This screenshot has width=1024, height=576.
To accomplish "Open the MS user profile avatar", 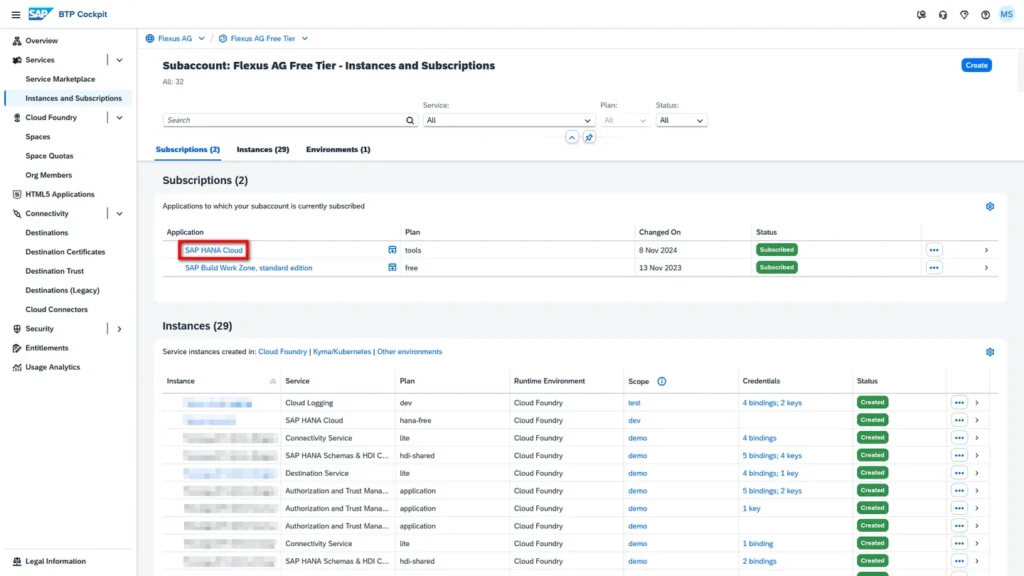I will [x=1007, y=14].
